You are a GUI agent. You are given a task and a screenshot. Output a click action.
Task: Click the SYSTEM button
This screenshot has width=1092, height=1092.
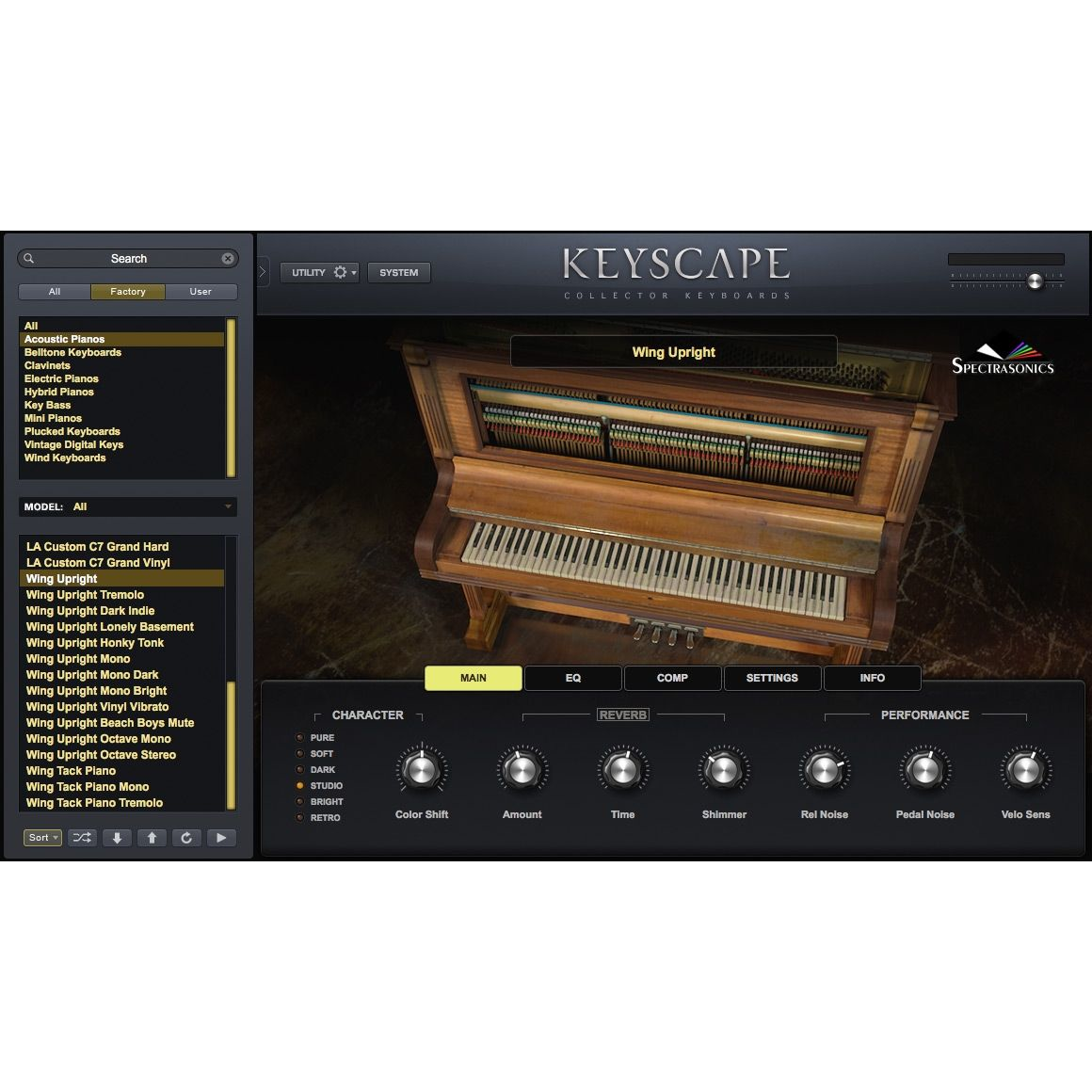pyautogui.click(x=398, y=272)
